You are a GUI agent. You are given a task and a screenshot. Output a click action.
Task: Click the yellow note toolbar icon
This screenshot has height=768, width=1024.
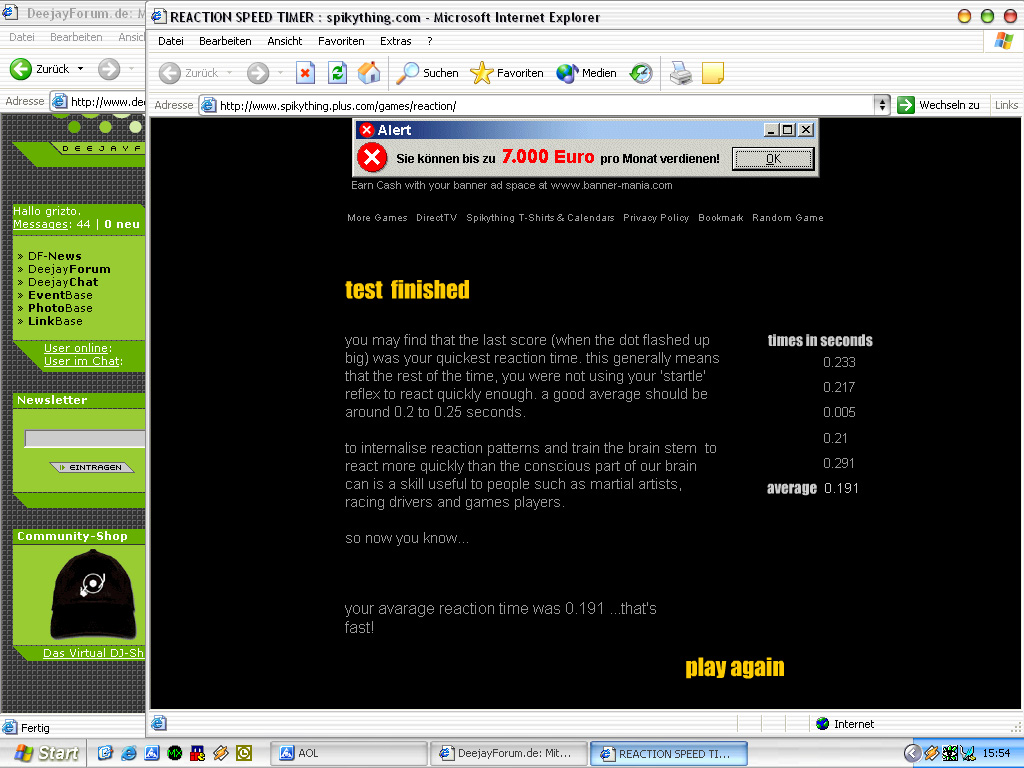tap(712, 73)
